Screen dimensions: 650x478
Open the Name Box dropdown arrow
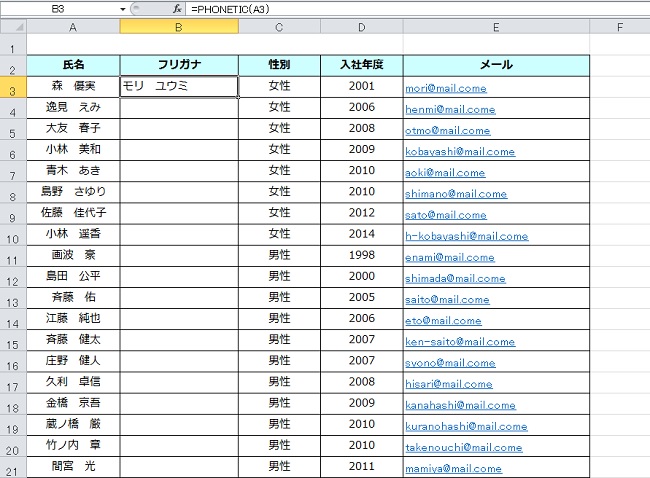point(122,8)
